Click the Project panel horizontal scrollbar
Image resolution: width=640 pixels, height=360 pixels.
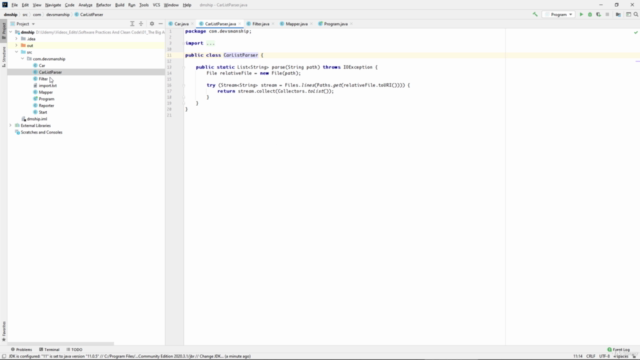tap(60, 344)
